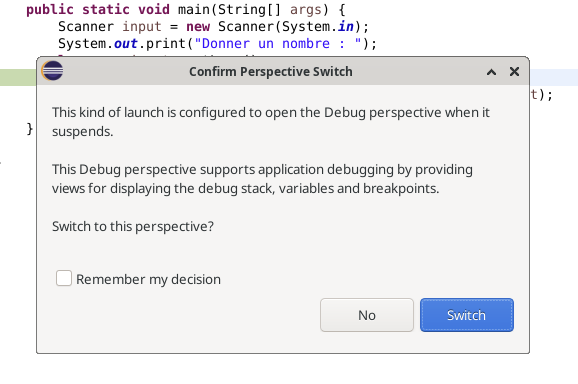The height and width of the screenshot is (384, 578).
Task: Click the italic in field inside the Scanner constructor
Action: 345,27
